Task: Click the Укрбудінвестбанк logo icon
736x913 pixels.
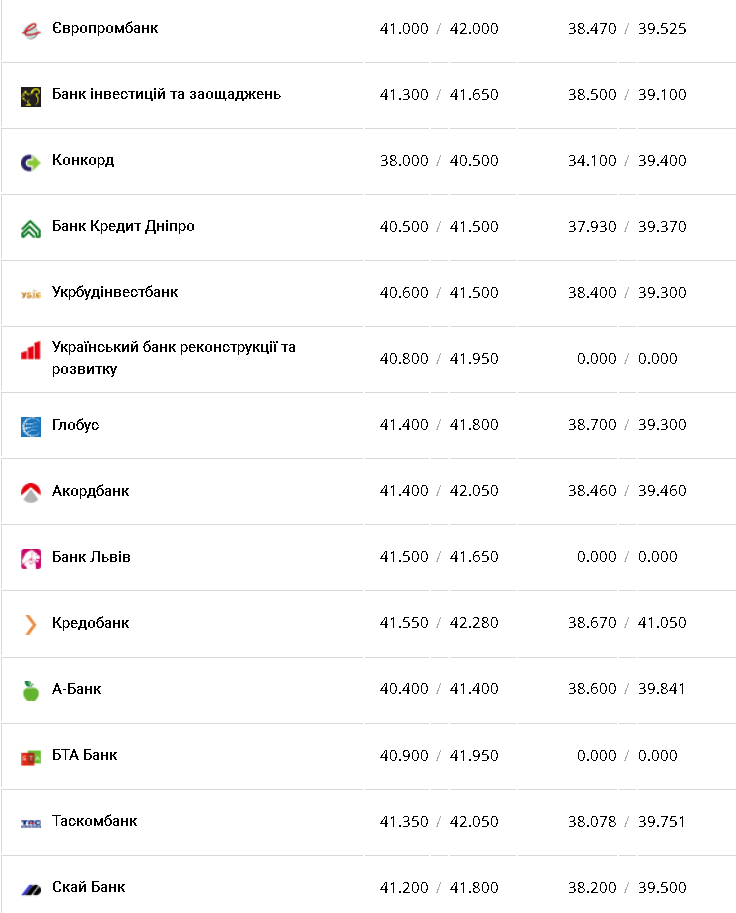Action: pos(31,294)
